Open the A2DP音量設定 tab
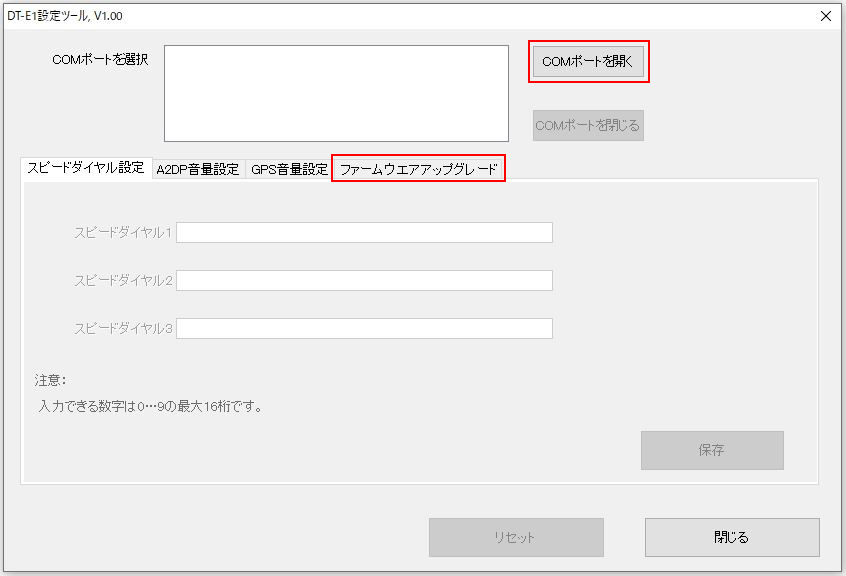Viewport: 846px width, 576px height. [198, 170]
